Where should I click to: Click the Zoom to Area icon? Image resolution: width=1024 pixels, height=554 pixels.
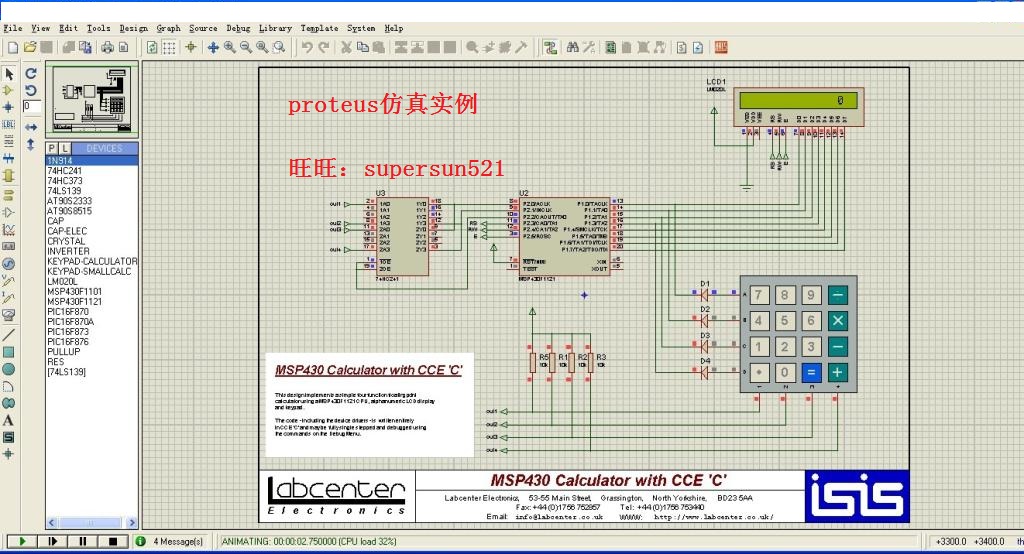279,47
